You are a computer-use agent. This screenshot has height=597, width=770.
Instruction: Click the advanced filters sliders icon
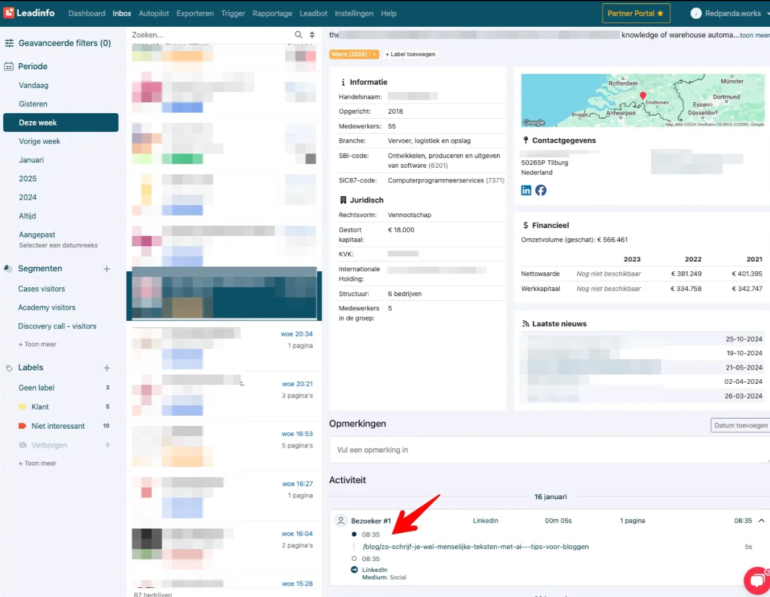pyautogui.click(x=9, y=43)
